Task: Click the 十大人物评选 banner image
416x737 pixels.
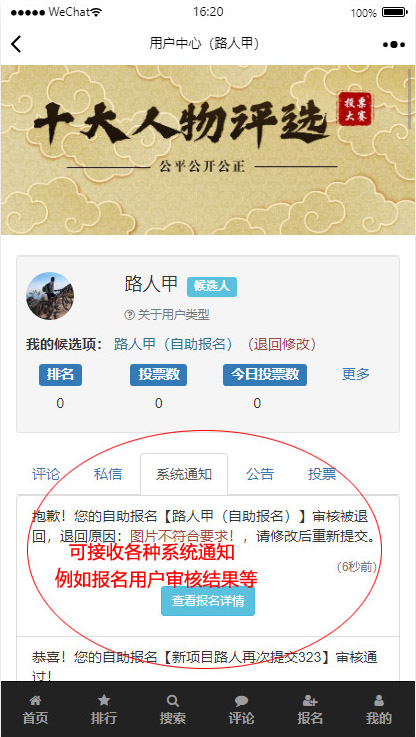Action: pos(208,149)
